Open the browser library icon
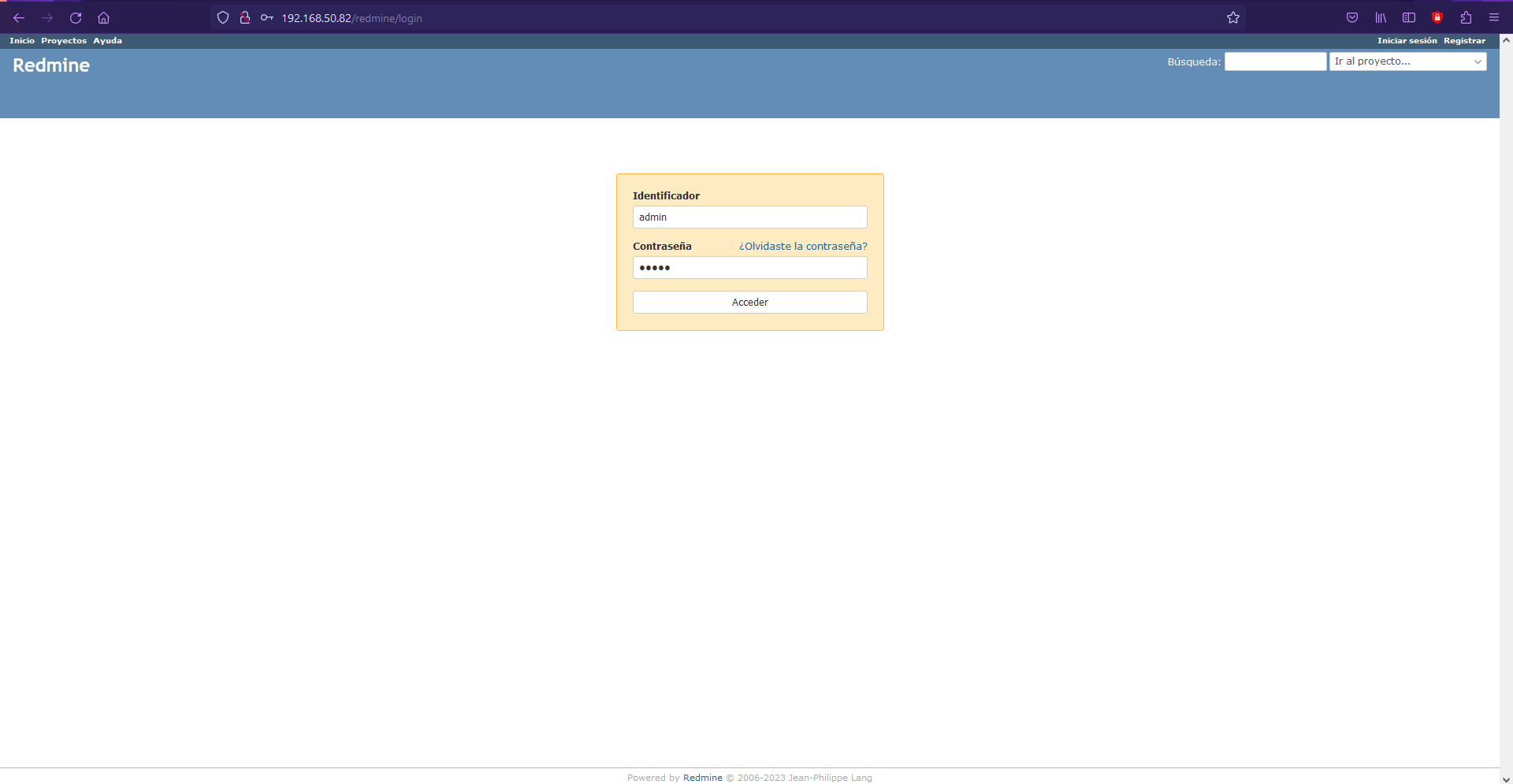This screenshot has height=784, width=1513. coord(1381,17)
